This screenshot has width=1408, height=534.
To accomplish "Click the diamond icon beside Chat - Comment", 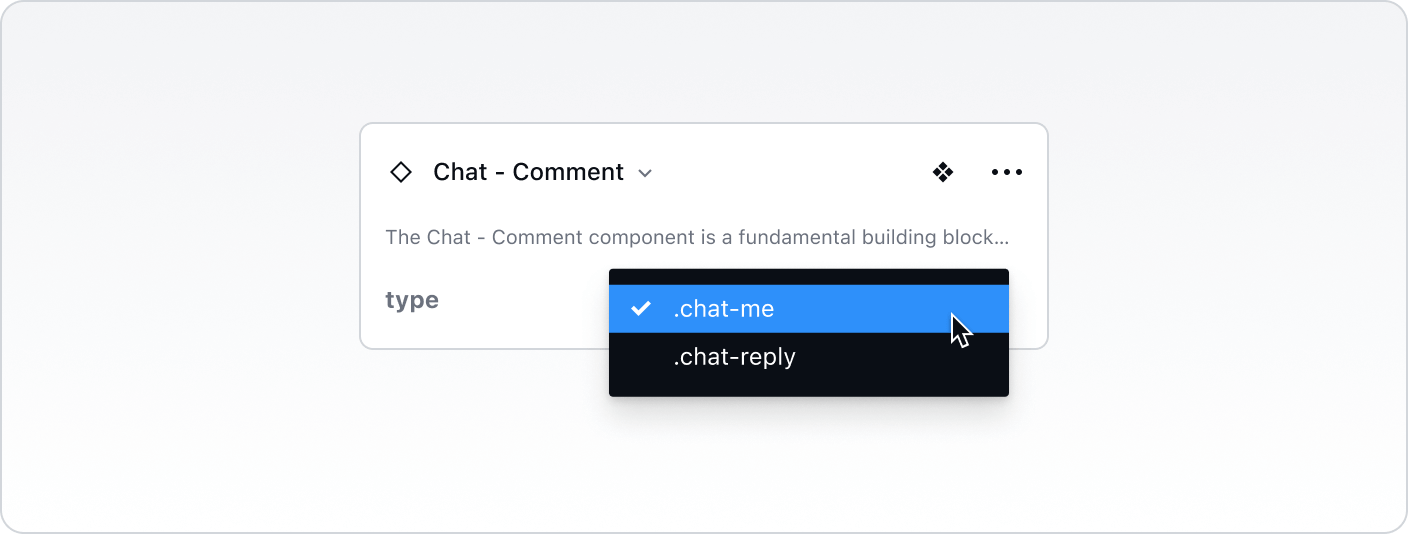I will coord(400,172).
